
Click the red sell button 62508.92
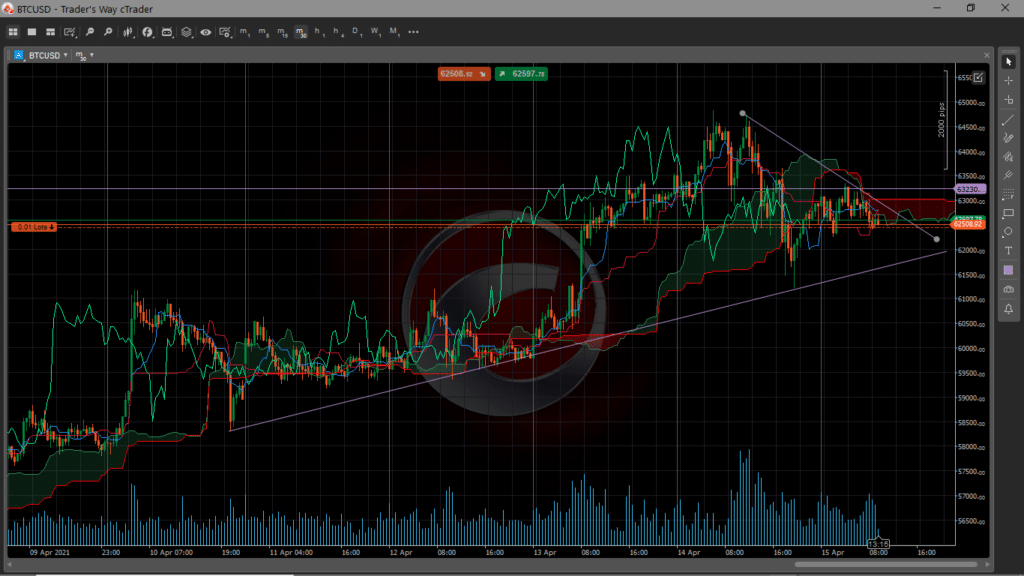click(x=464, y=74)
